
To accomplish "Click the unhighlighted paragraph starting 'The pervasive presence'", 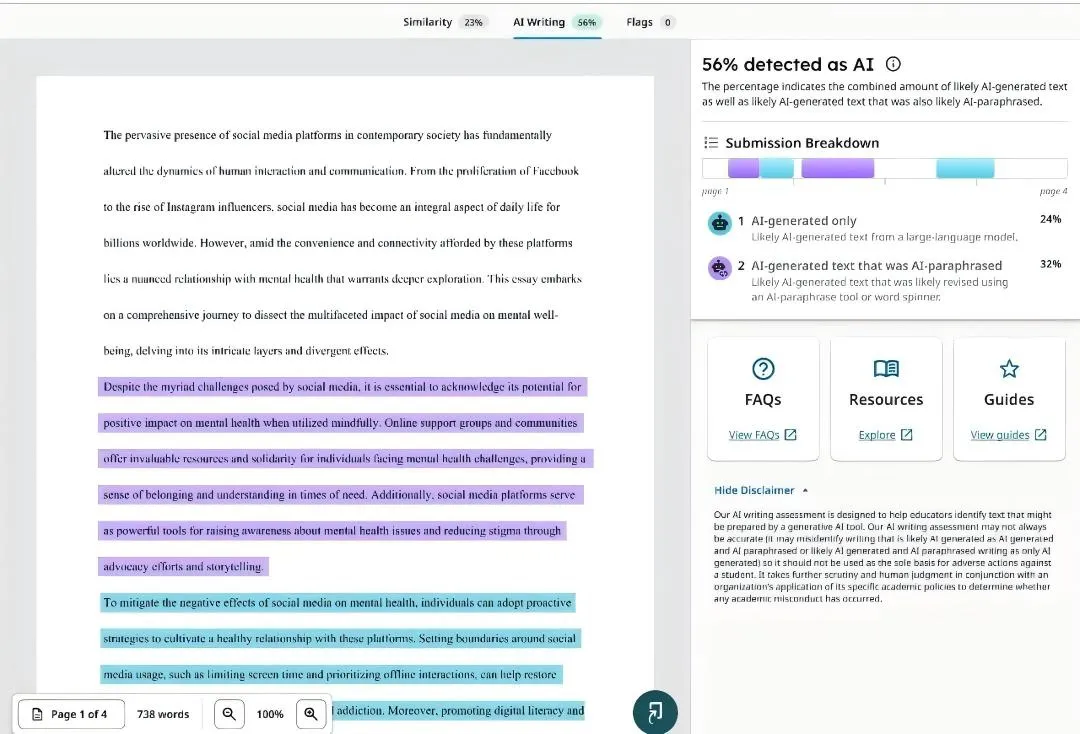I will click(342, 242).
